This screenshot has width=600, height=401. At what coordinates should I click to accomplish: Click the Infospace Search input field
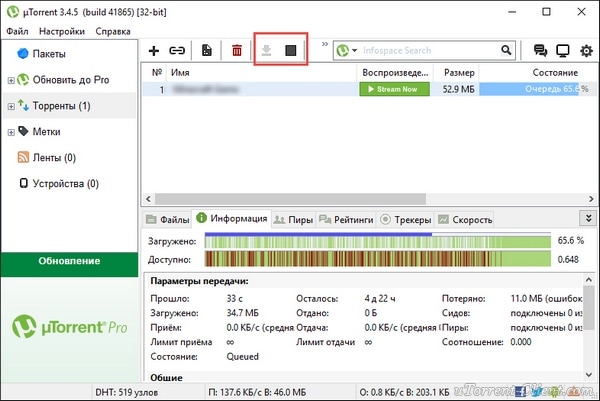click(x=429, y=51)
